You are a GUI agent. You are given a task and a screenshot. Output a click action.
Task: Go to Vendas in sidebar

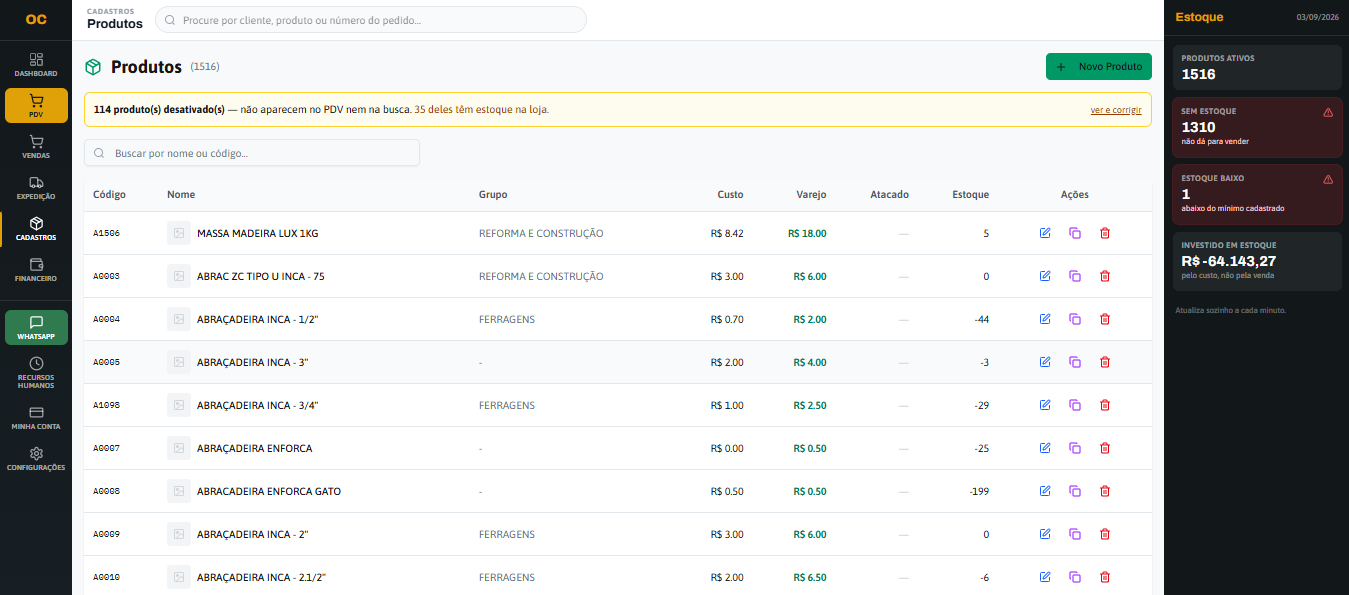pos(36,147)
